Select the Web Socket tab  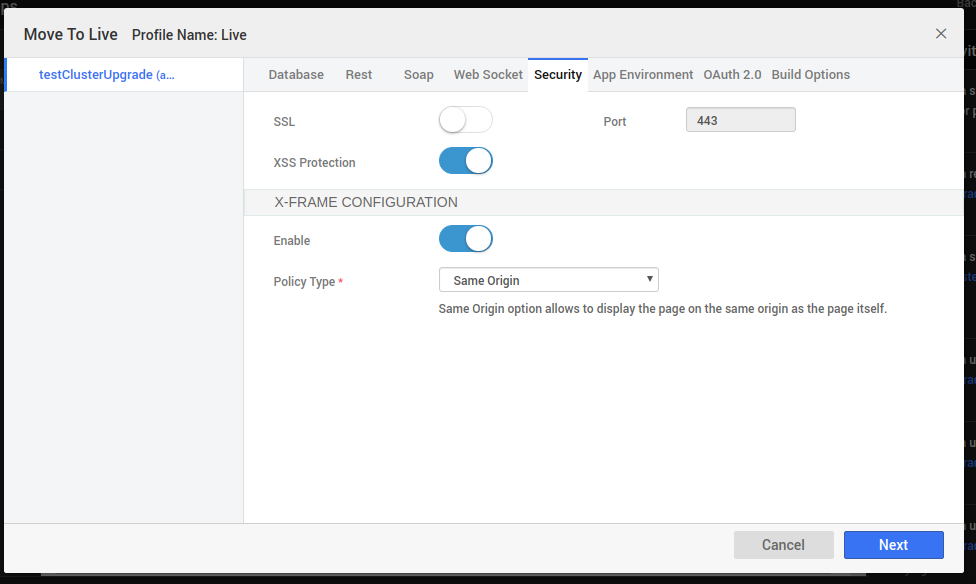488,75
